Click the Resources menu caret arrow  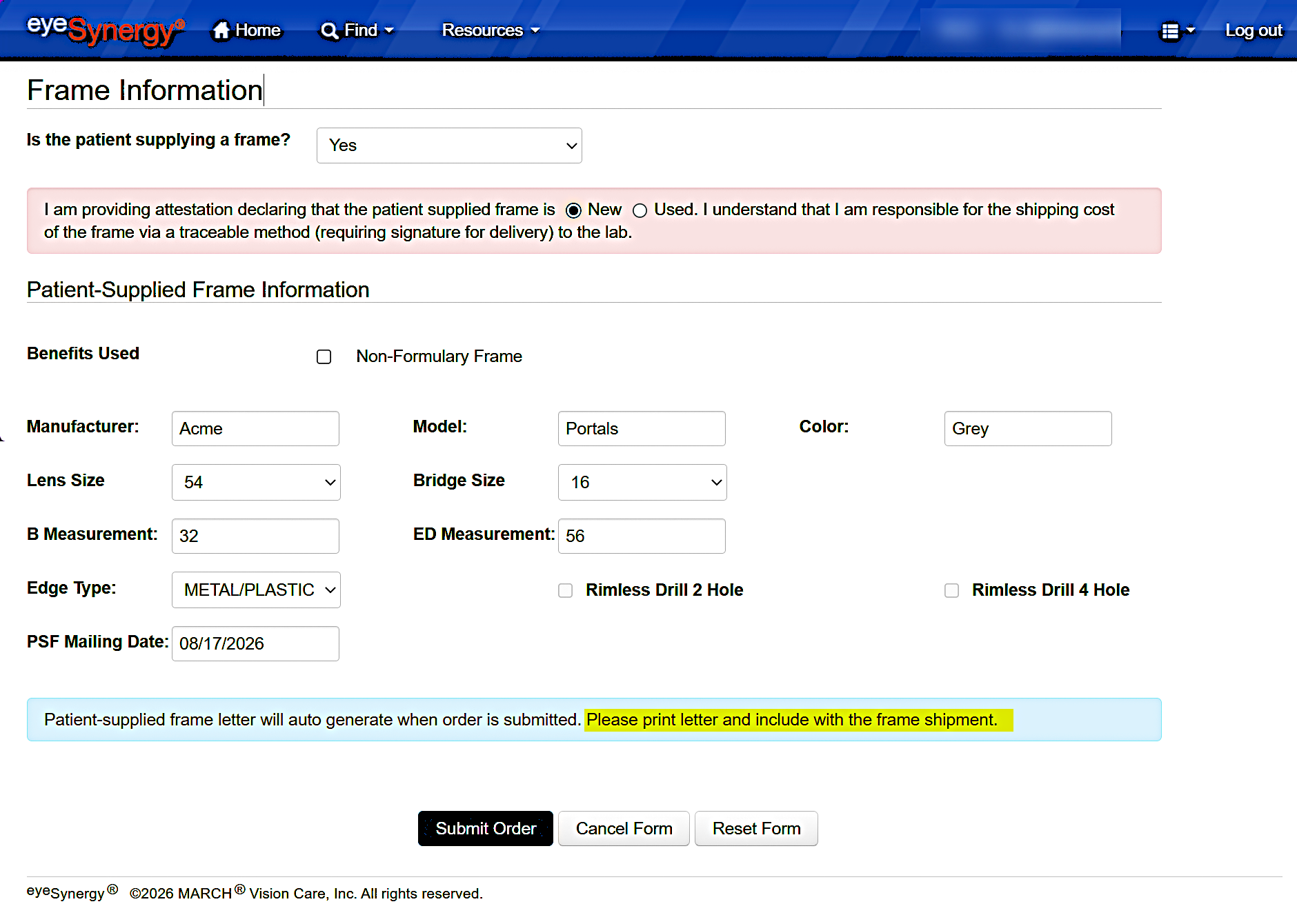(x=535, y=31)
